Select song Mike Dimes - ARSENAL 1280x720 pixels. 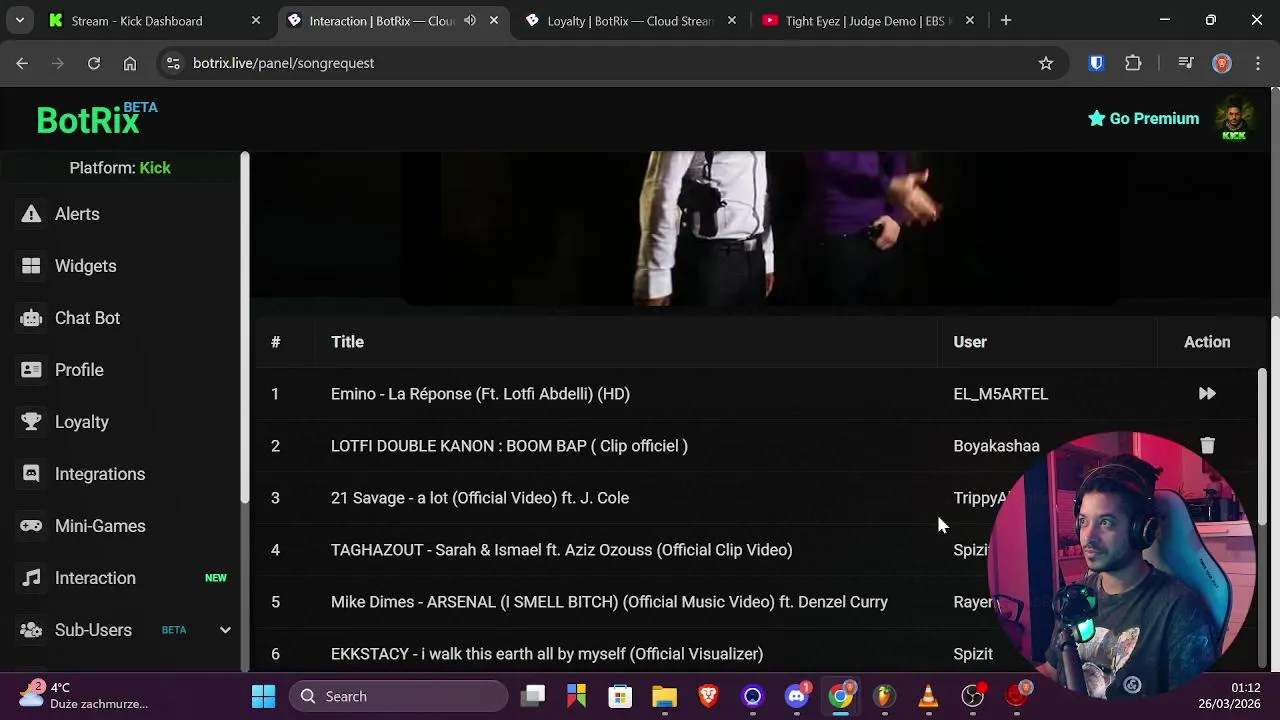(x=609, y=602)
